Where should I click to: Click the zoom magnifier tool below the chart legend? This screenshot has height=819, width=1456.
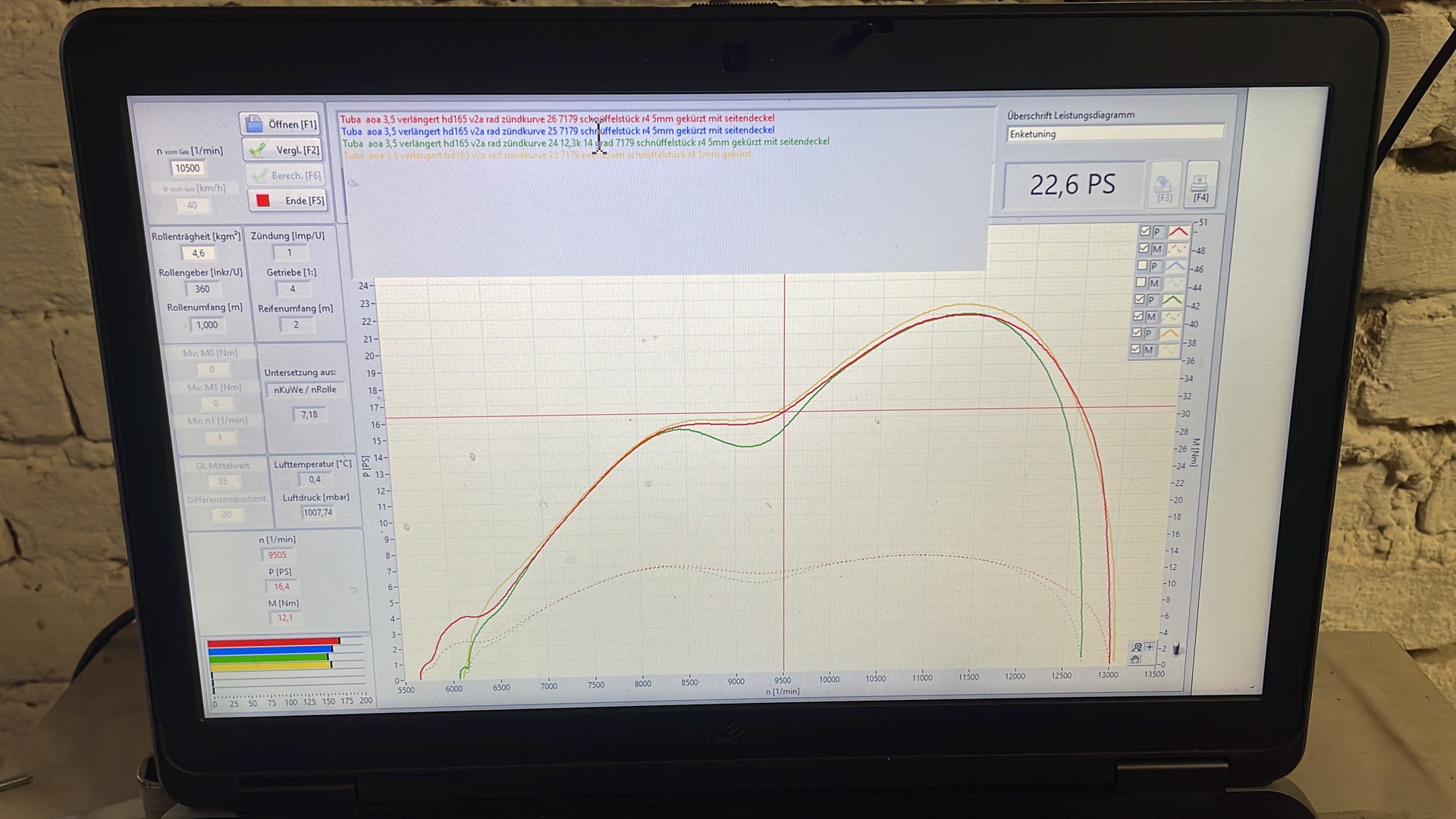[1136, 648]
